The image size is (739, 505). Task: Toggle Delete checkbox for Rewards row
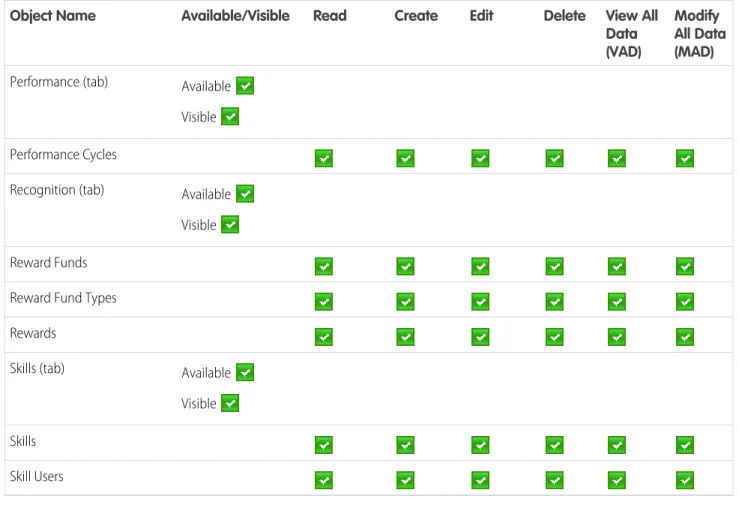[555, 337]
